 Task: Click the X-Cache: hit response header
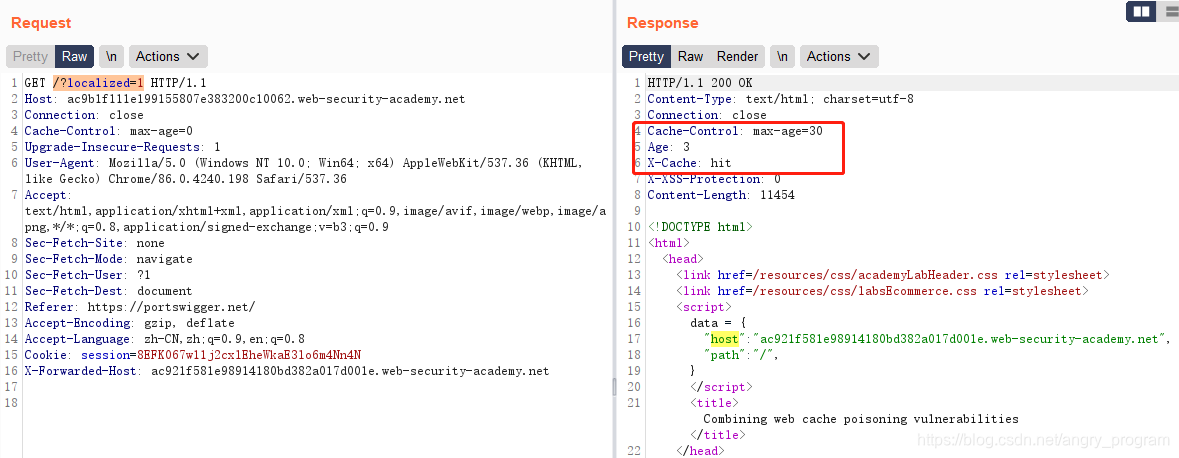[689, 162]
